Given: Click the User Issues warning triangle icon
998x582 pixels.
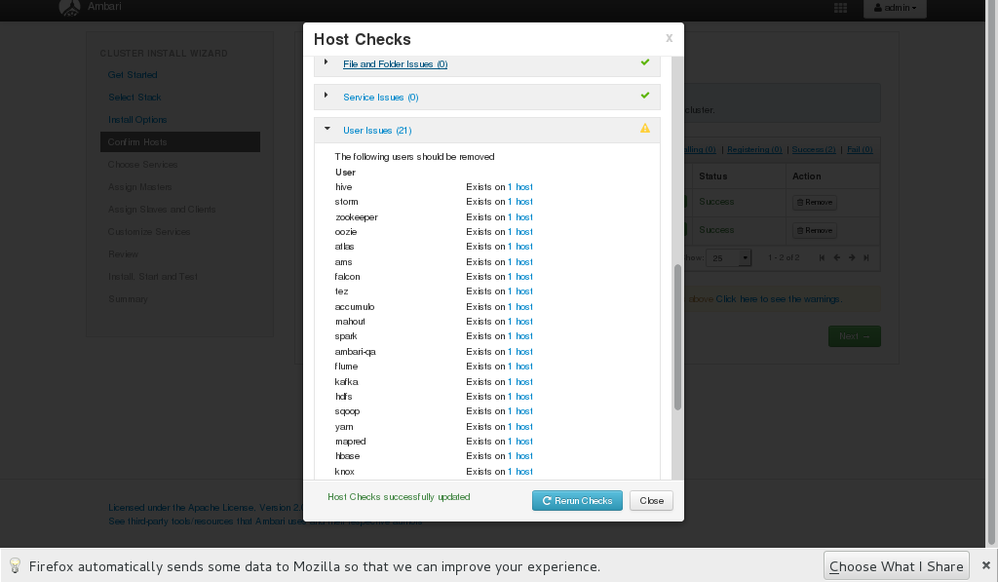Looking at the screenshot, I should (645, 128).
